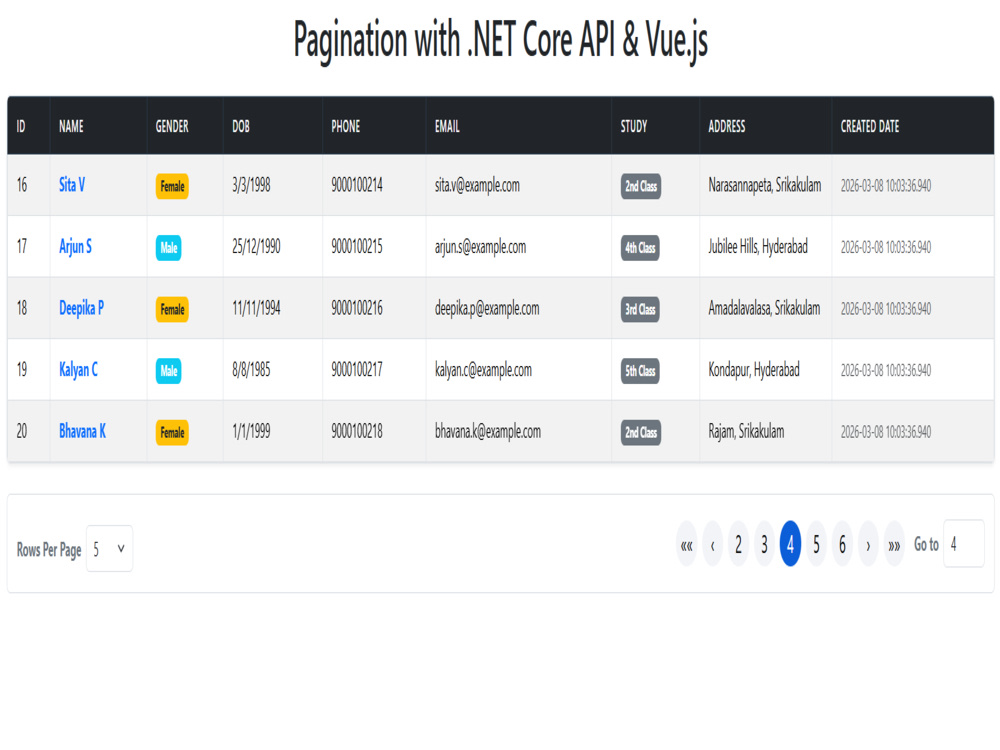This screenshot has width=1000, height=750.
Task: Click the Female badge in Deepika P row
Action: [172, 309]
